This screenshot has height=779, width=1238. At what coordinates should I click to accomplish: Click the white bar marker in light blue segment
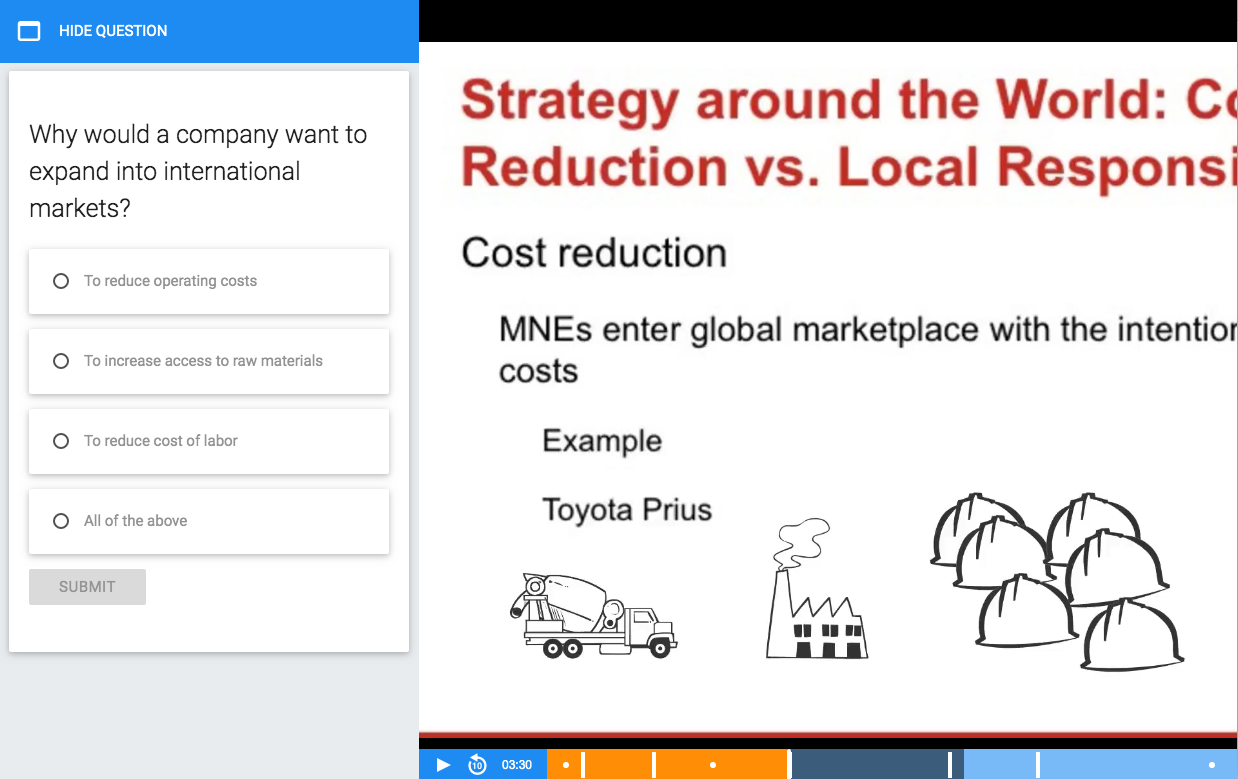pos(1038,765)
